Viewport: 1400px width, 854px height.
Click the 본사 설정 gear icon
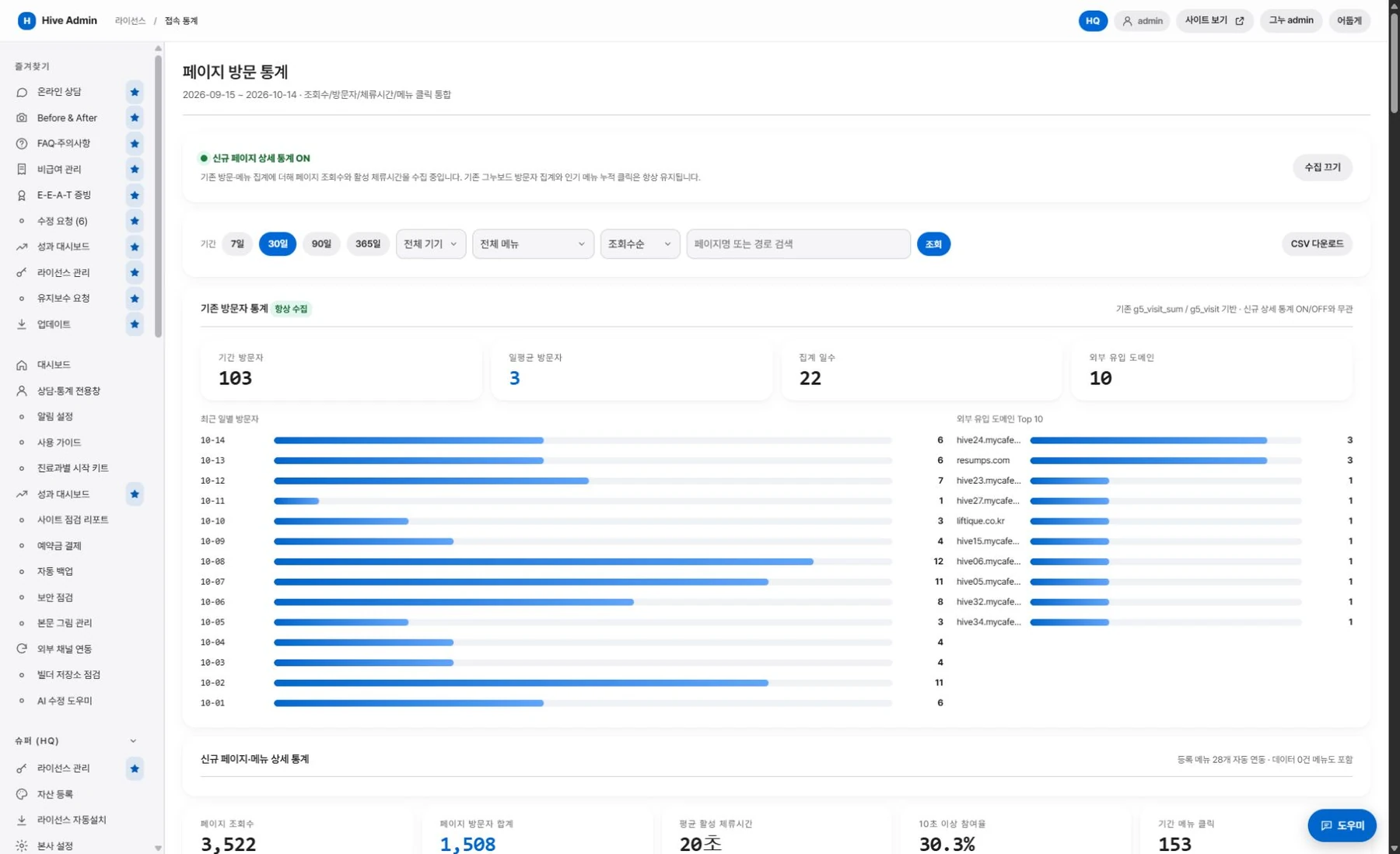[x=22, y=845]
